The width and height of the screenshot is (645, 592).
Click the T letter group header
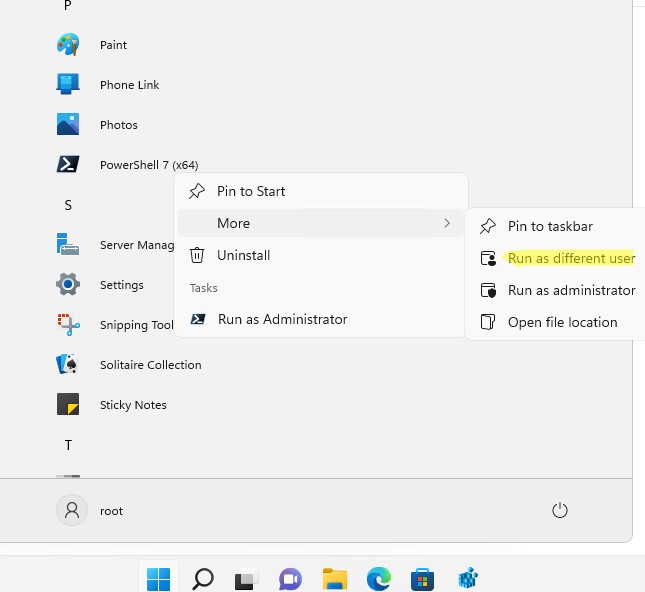(x=68, y=445)
